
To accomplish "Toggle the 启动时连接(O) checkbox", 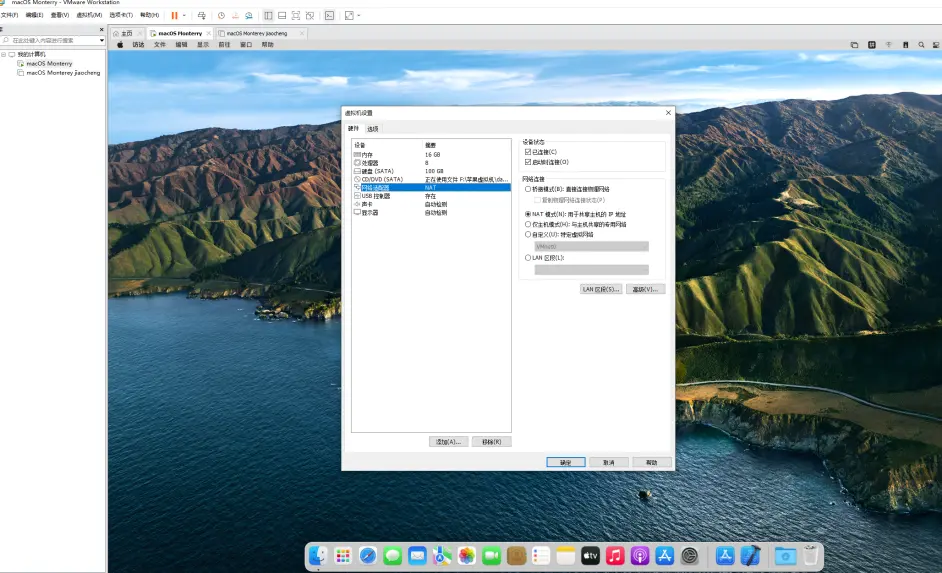I will tap(528, 162).
